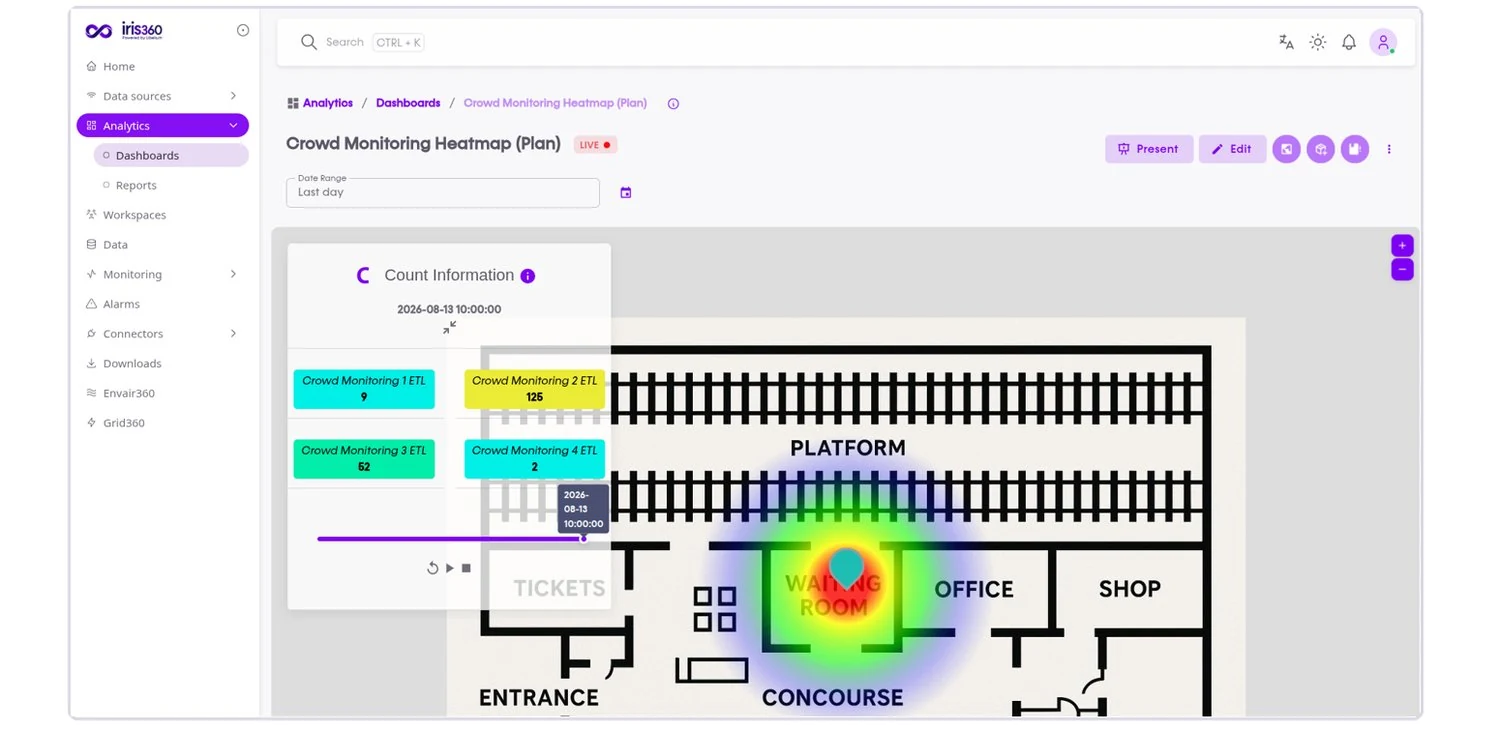This screenshot has width=1500, height=730.
Task: Click the round cube-add widget icon
Action: coord(1321,149)
